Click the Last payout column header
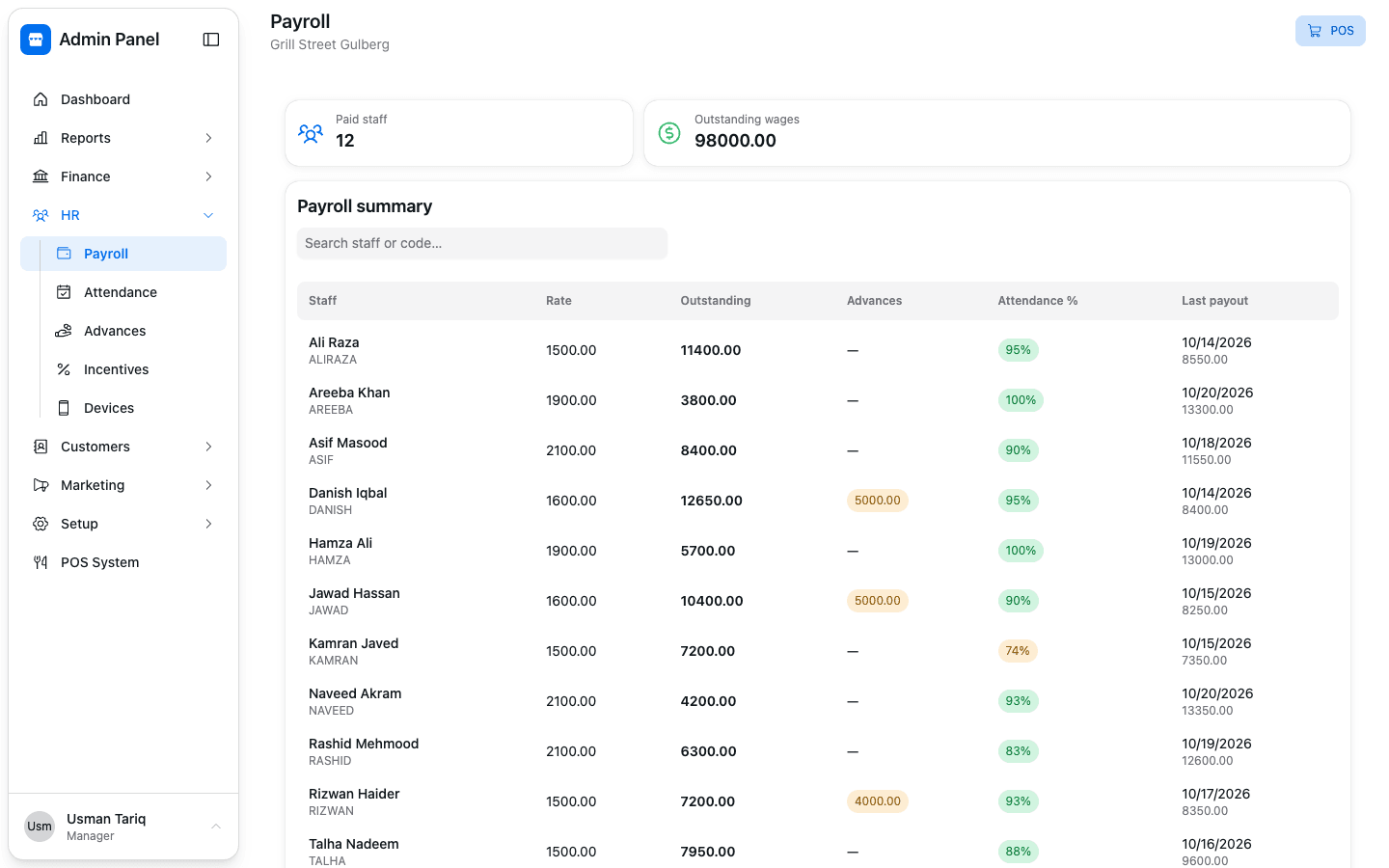 click(x=1214, y=301)
